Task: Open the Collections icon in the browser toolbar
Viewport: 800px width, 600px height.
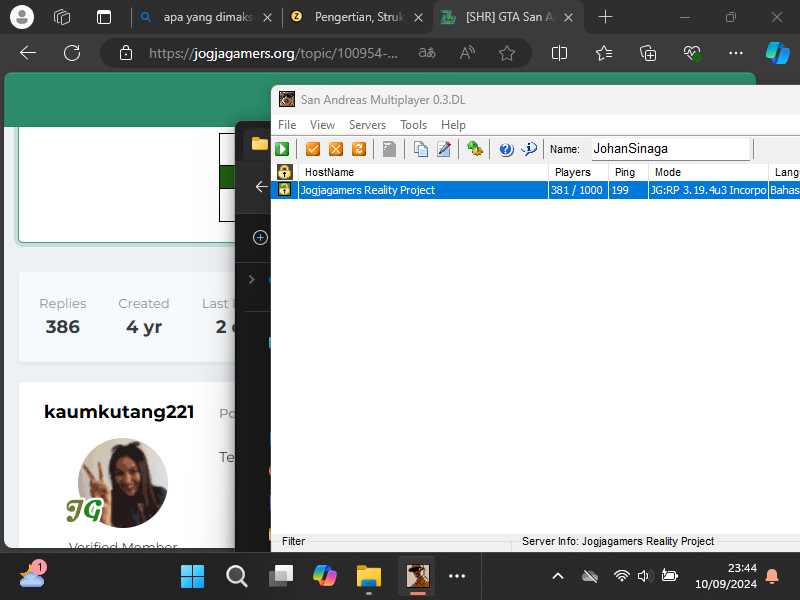Action: [x=648, y=53]
